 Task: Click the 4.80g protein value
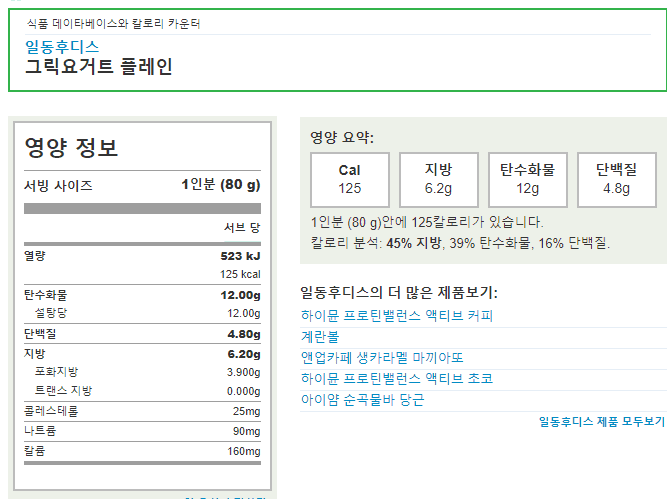pyautogui.click(x=244, y=334)
